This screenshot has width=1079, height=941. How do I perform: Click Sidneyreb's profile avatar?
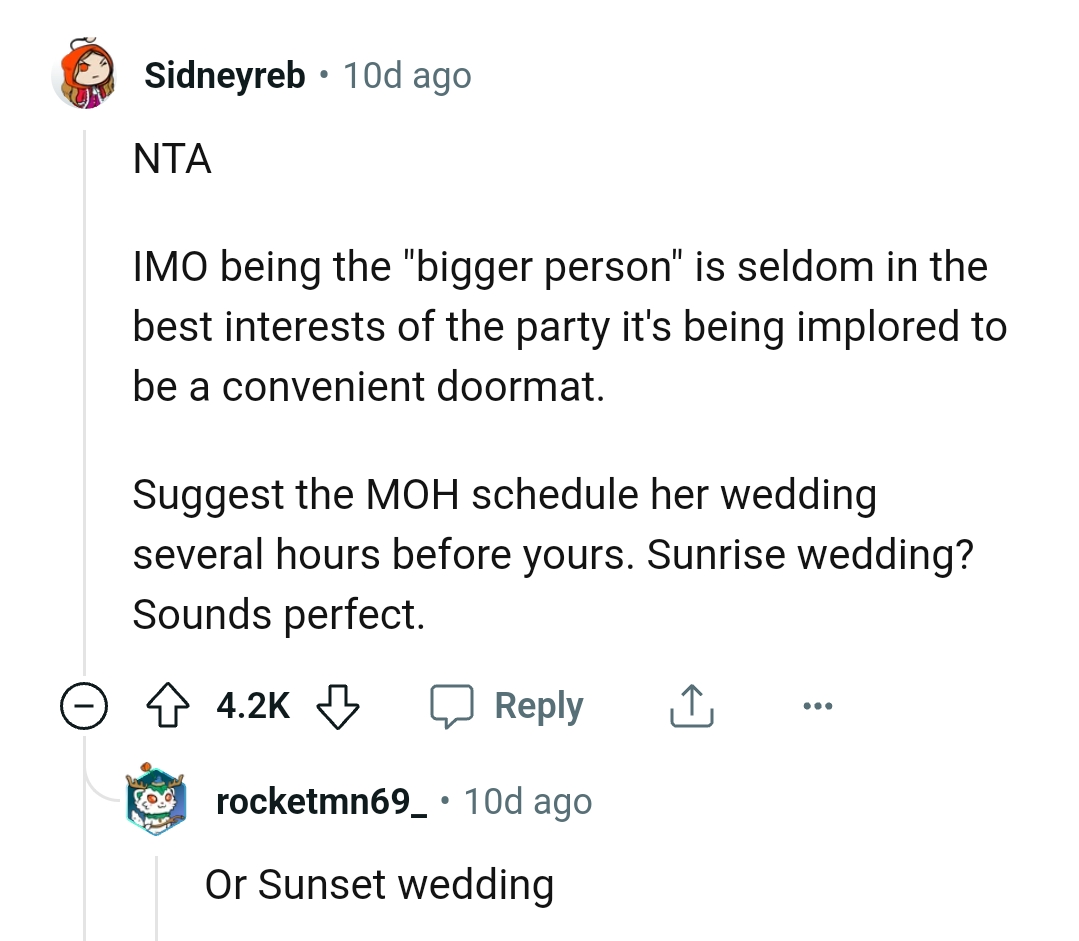pos(86,75)
